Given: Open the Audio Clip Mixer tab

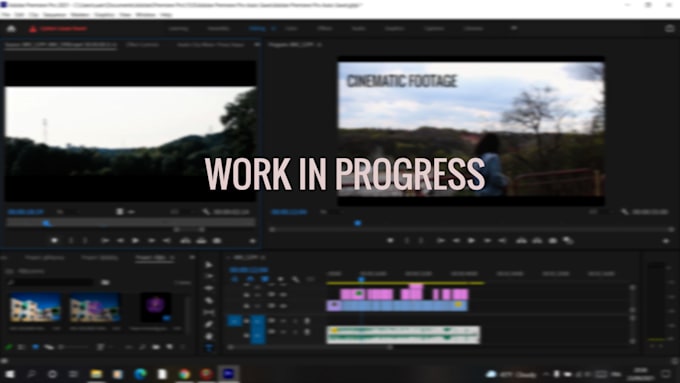Looking at the screenshot, I should (x=211, y=44).
